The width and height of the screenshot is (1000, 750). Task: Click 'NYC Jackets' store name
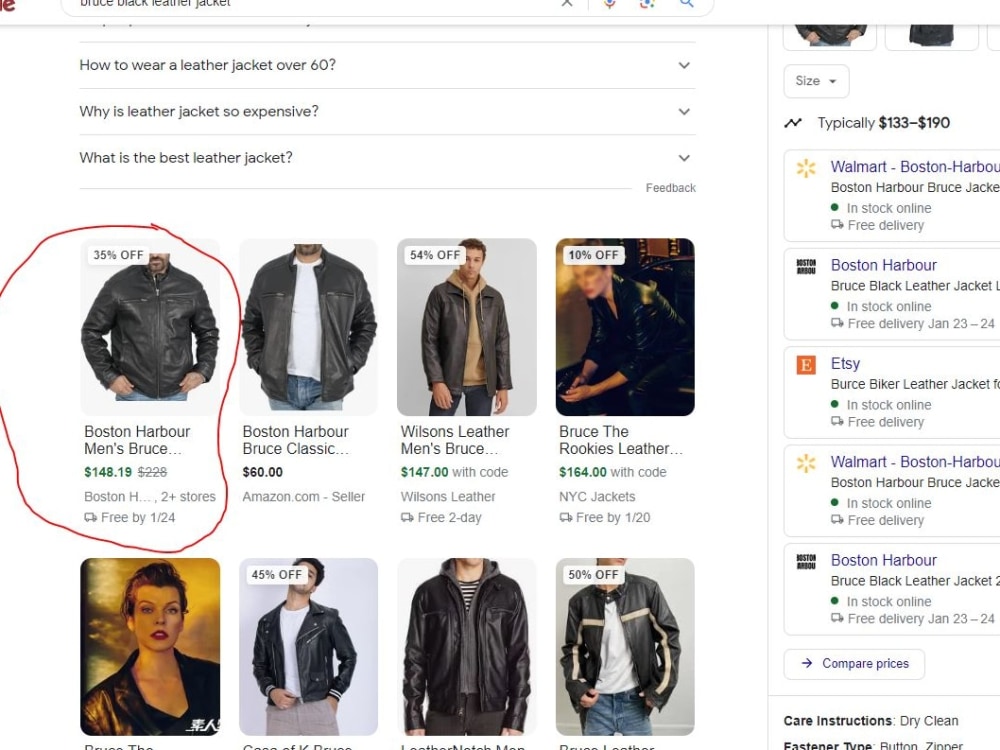click(597, 496)
